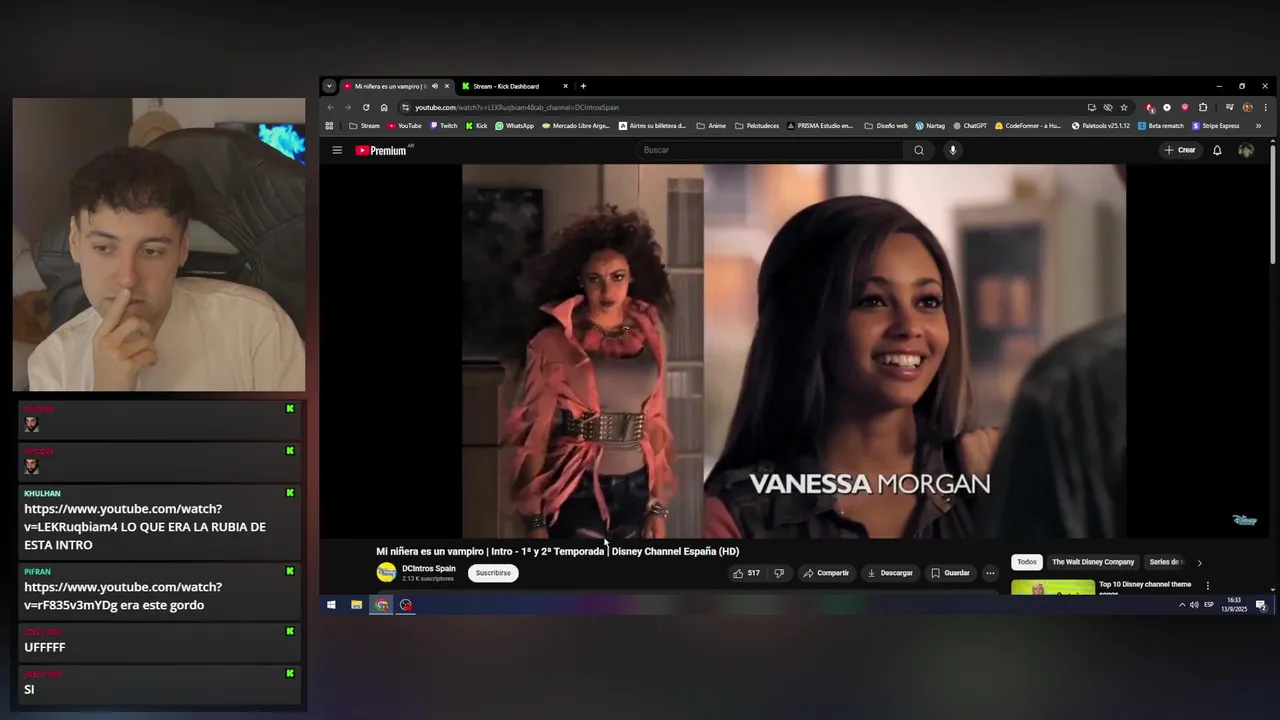Open the red extension with badge 1
Screen dimensions: 1280x720
1150,107
